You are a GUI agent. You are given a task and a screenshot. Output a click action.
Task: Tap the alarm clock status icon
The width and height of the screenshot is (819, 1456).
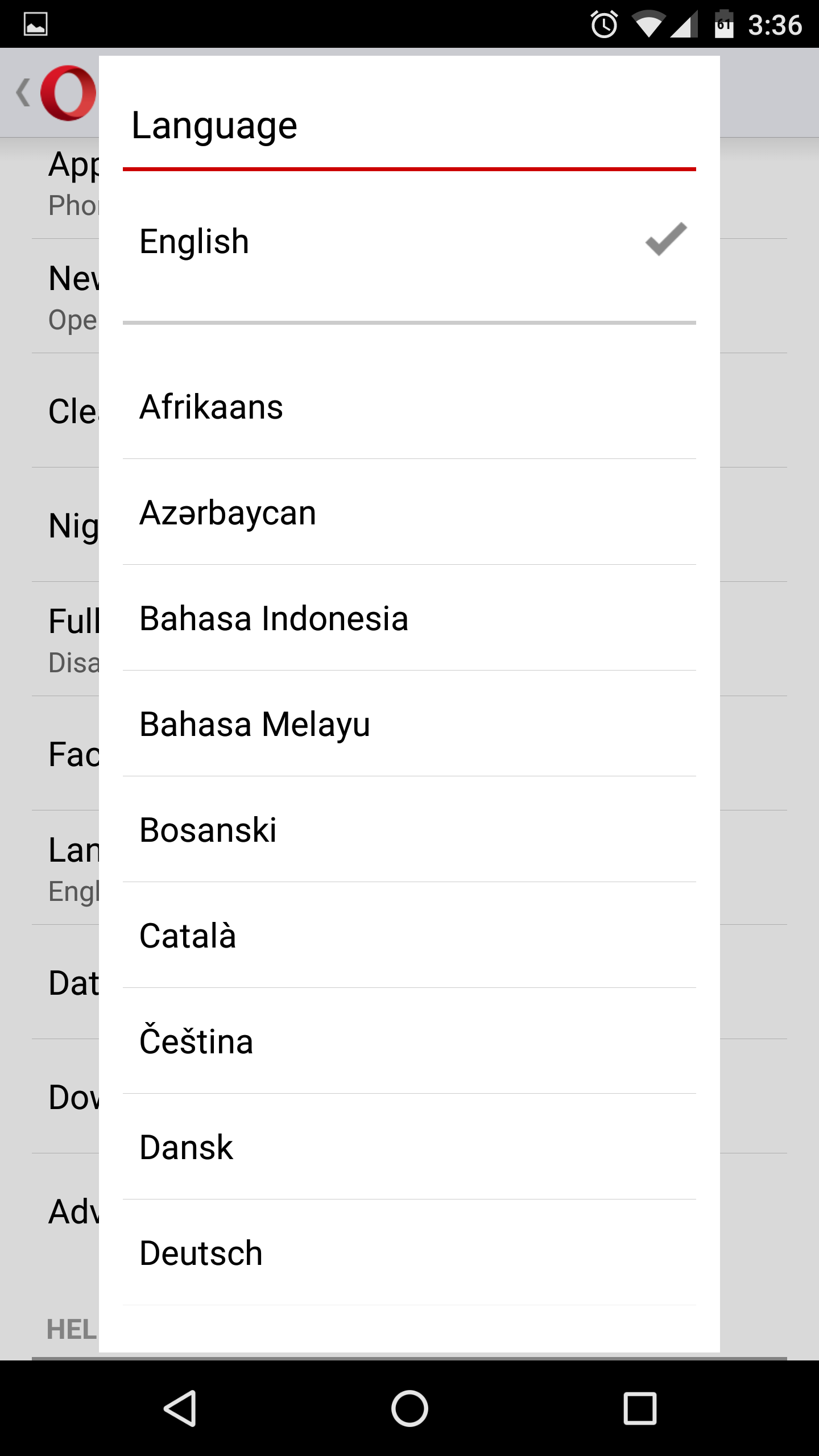pos(604,24)
